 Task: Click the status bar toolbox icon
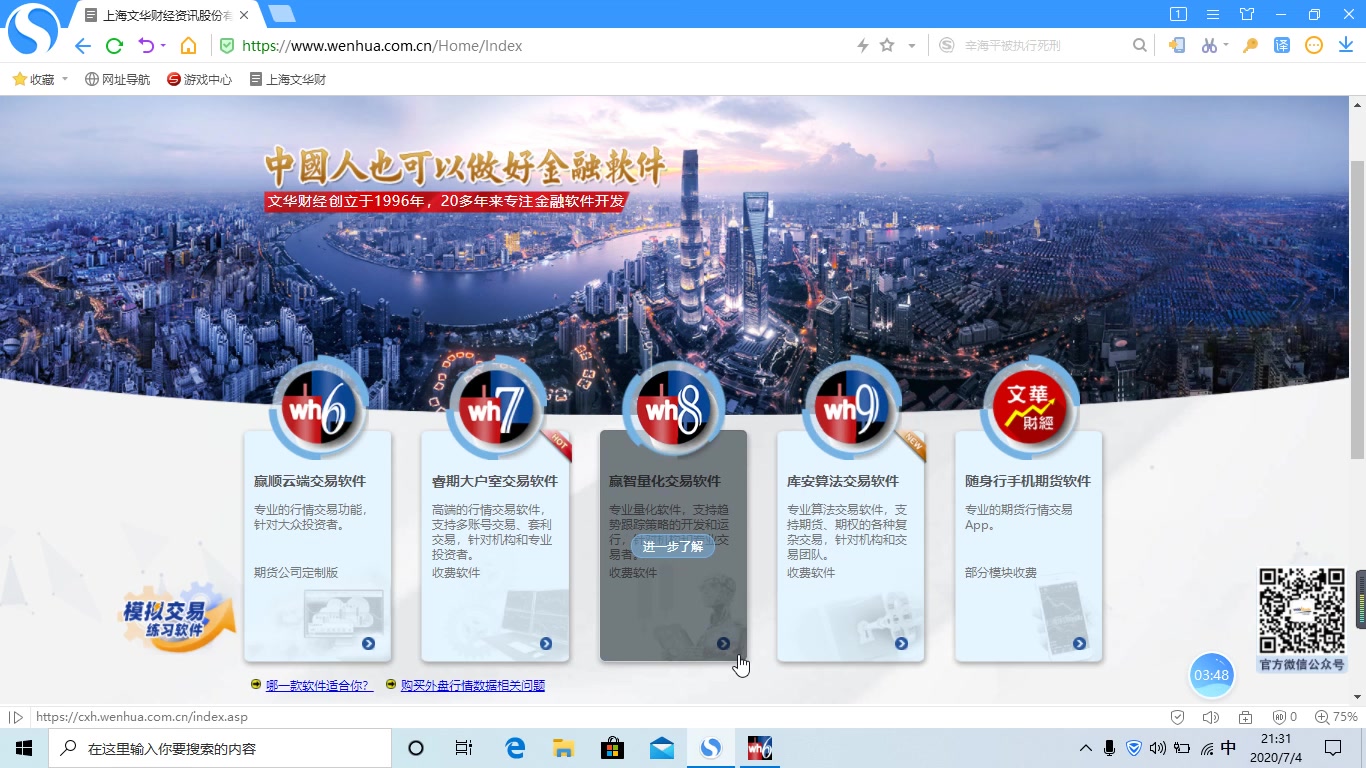(1245, 717)
